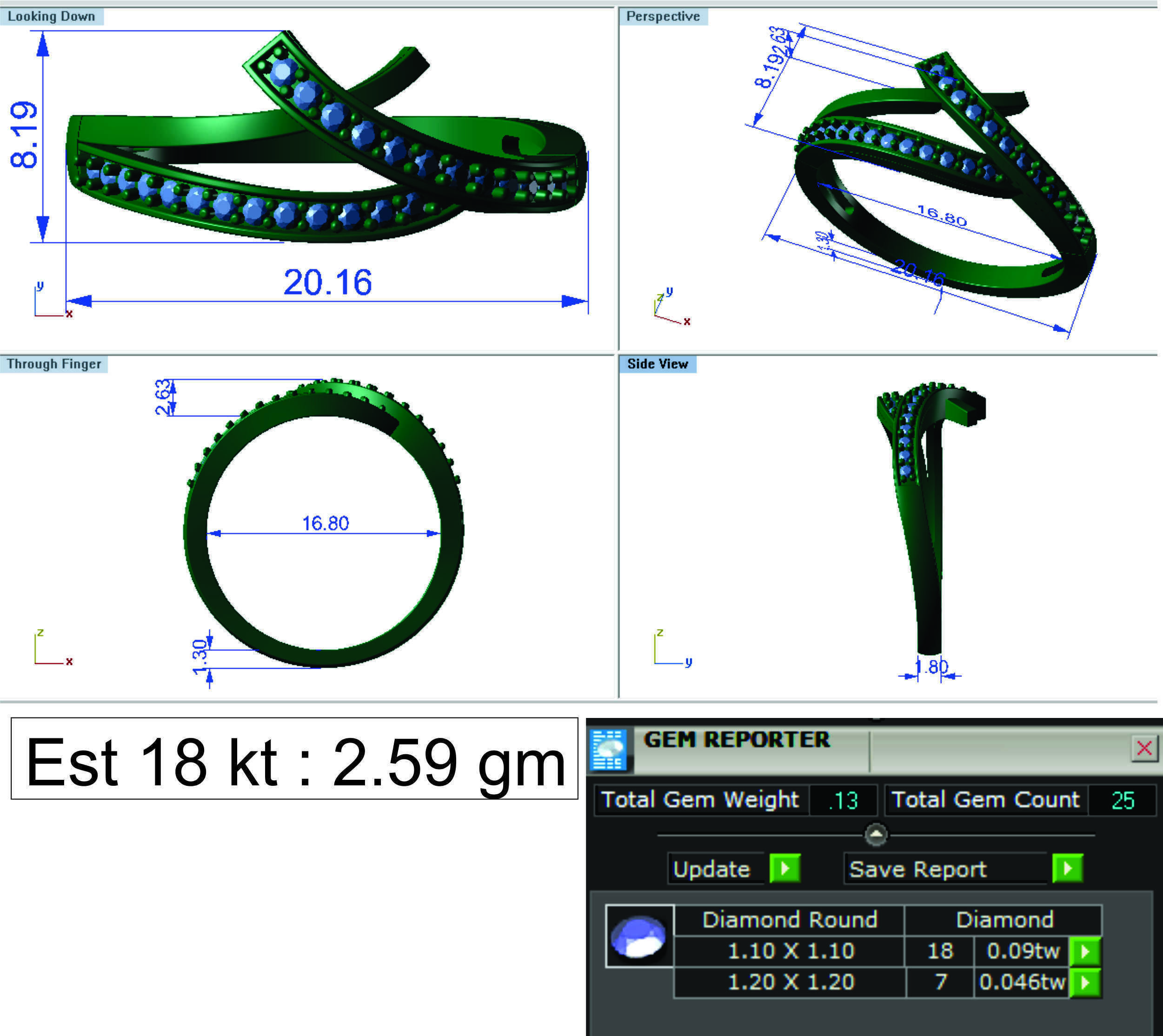This screenshot has width=1163, height=1036.
Task: Activate the Through Finger viewport label
Action: pyautogui.click(x=53, y=364)
